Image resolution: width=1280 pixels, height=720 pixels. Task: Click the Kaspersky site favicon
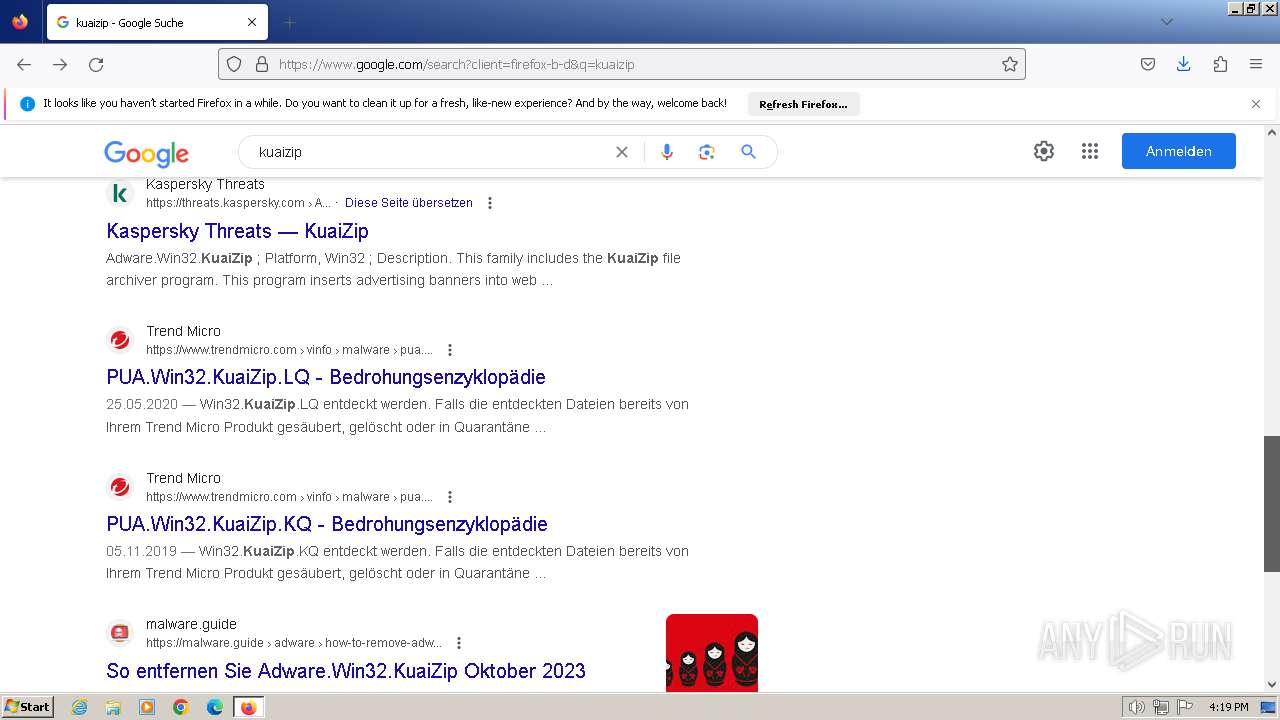[120, 193]
